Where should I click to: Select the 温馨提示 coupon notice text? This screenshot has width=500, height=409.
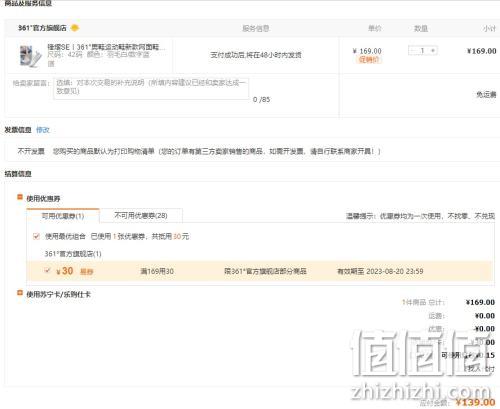tap(420, 216)
